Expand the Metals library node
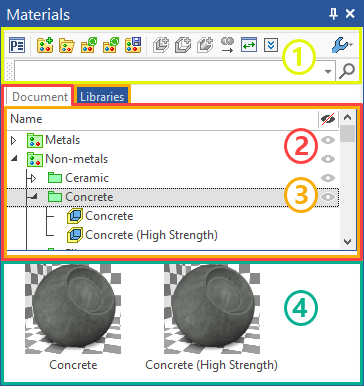The image size is (364, 386). coord(13,140)
